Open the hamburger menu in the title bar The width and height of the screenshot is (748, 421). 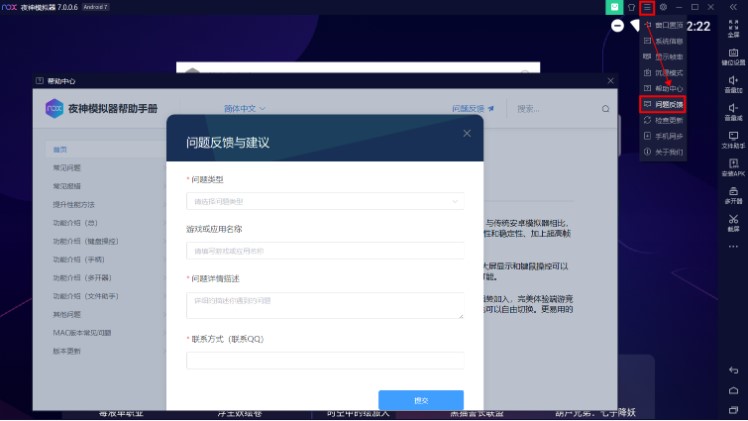[x=647, y=7]
